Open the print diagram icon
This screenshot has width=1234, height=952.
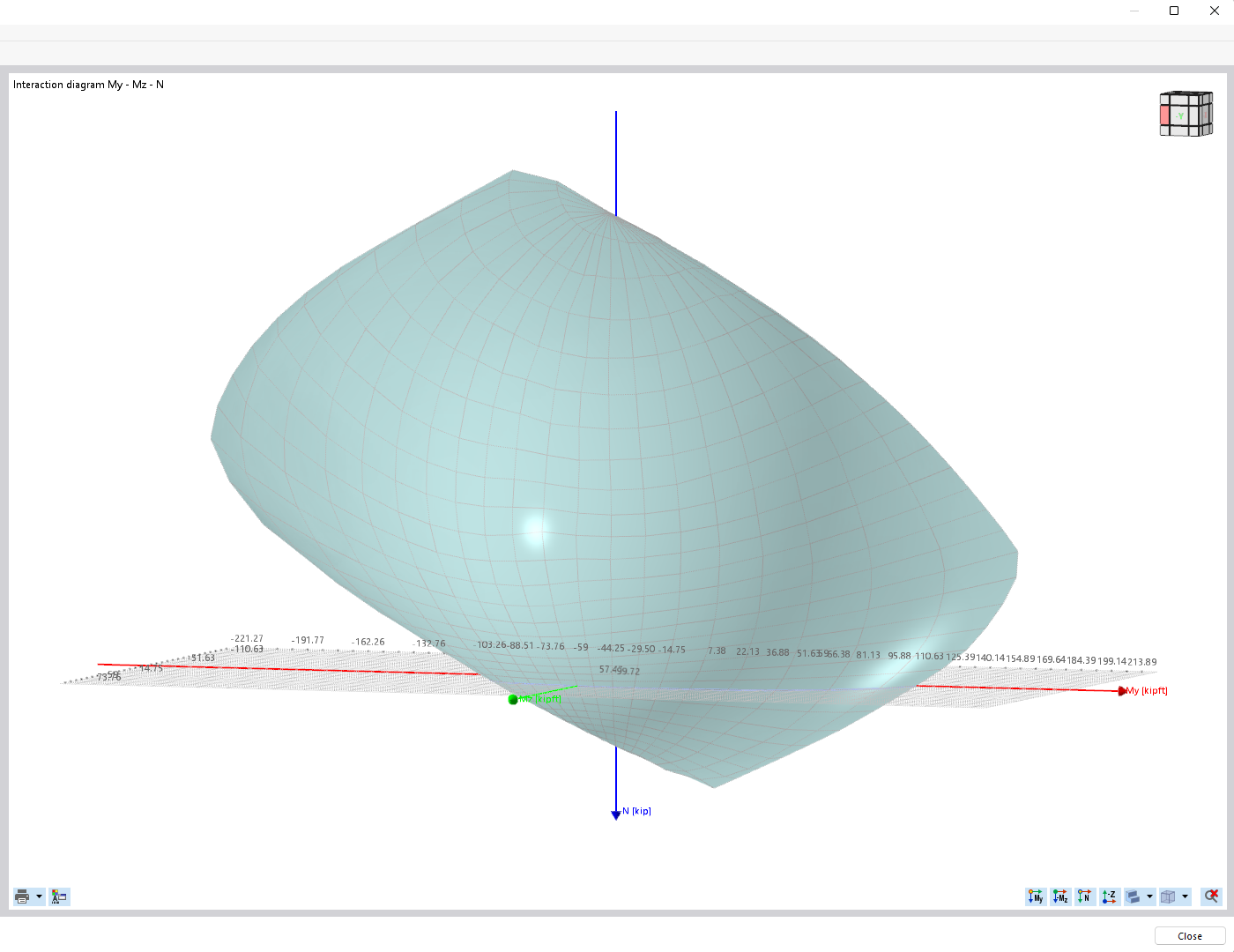[x=23, y=896]
